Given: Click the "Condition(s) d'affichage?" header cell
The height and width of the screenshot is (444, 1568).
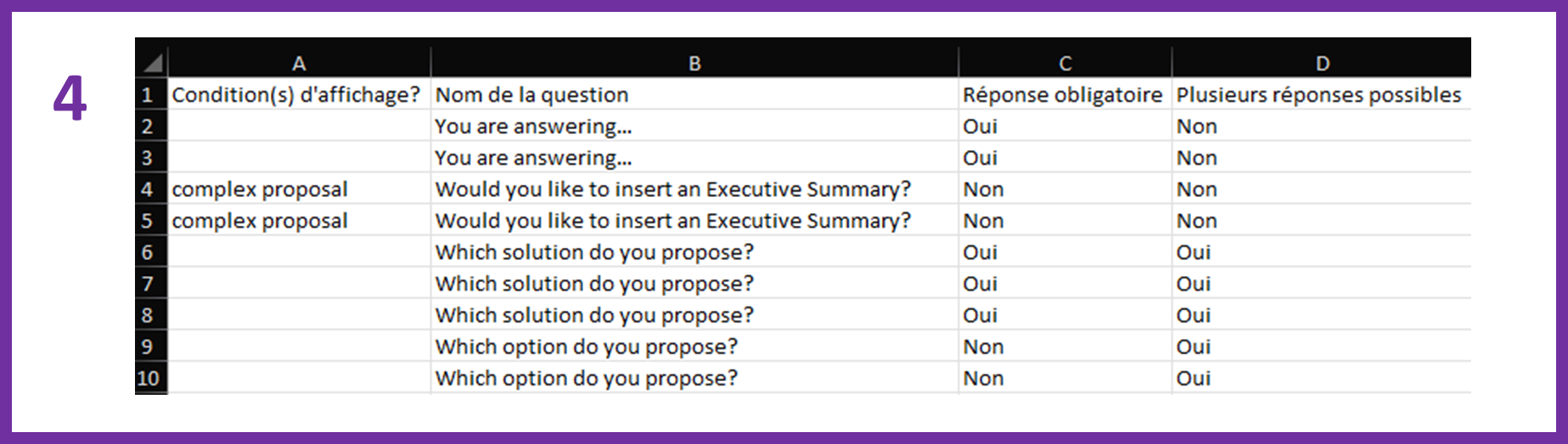Looking at the screenshot, I should [x=295, y=94].
